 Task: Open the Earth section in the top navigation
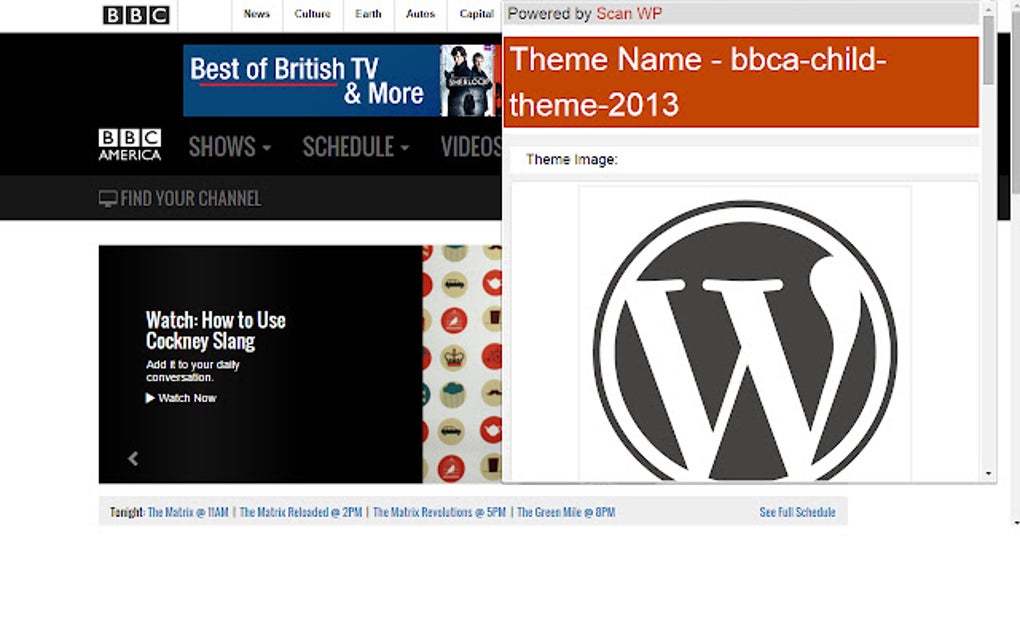click(x=368, y=14)
